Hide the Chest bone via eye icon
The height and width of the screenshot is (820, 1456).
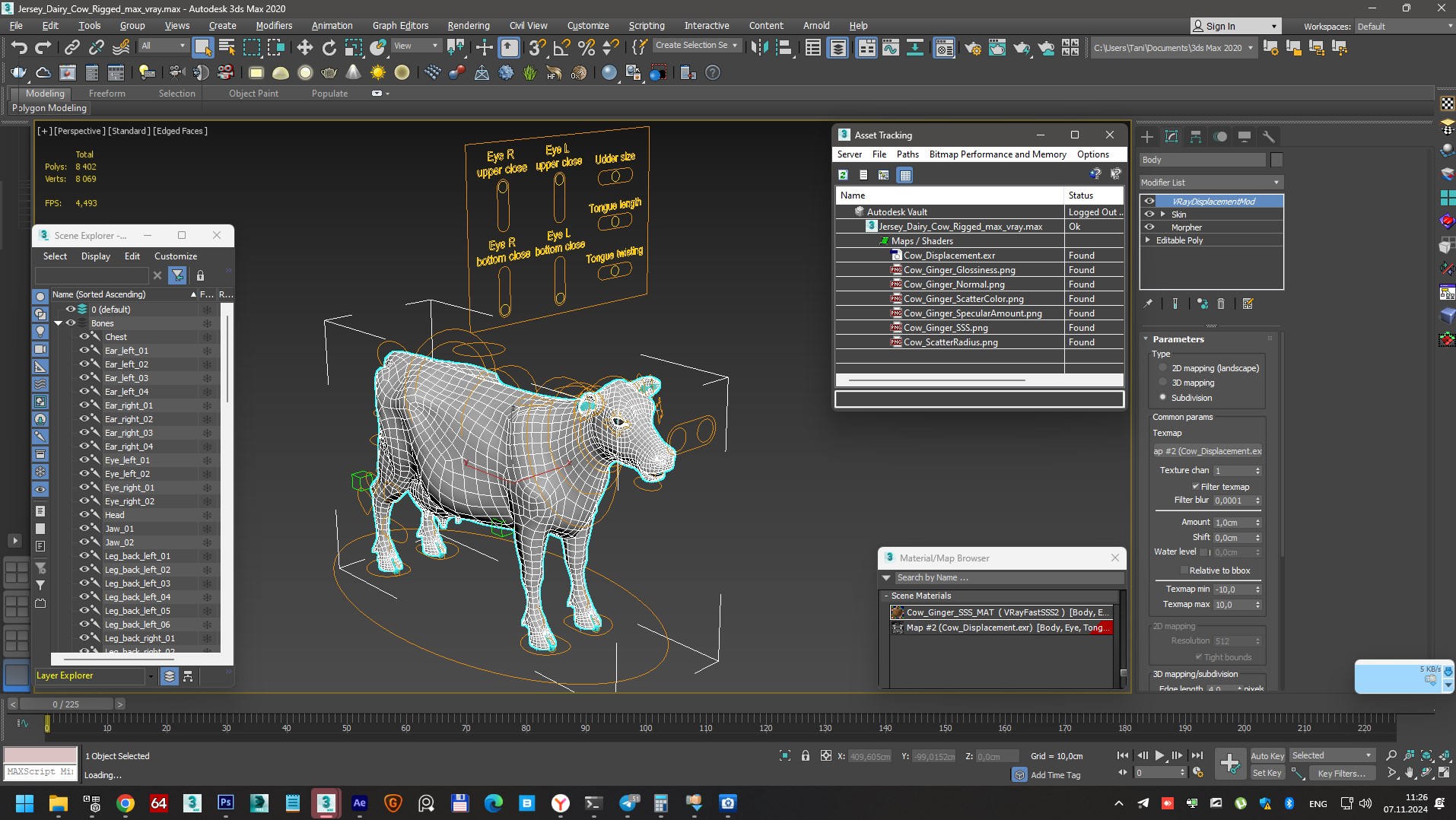click(x=84, y=336)
